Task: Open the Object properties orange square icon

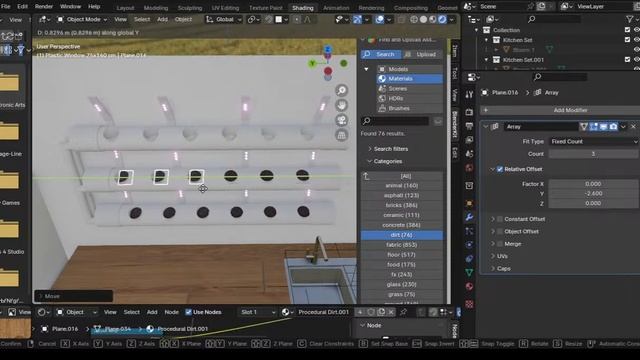Action: [469, 203]
